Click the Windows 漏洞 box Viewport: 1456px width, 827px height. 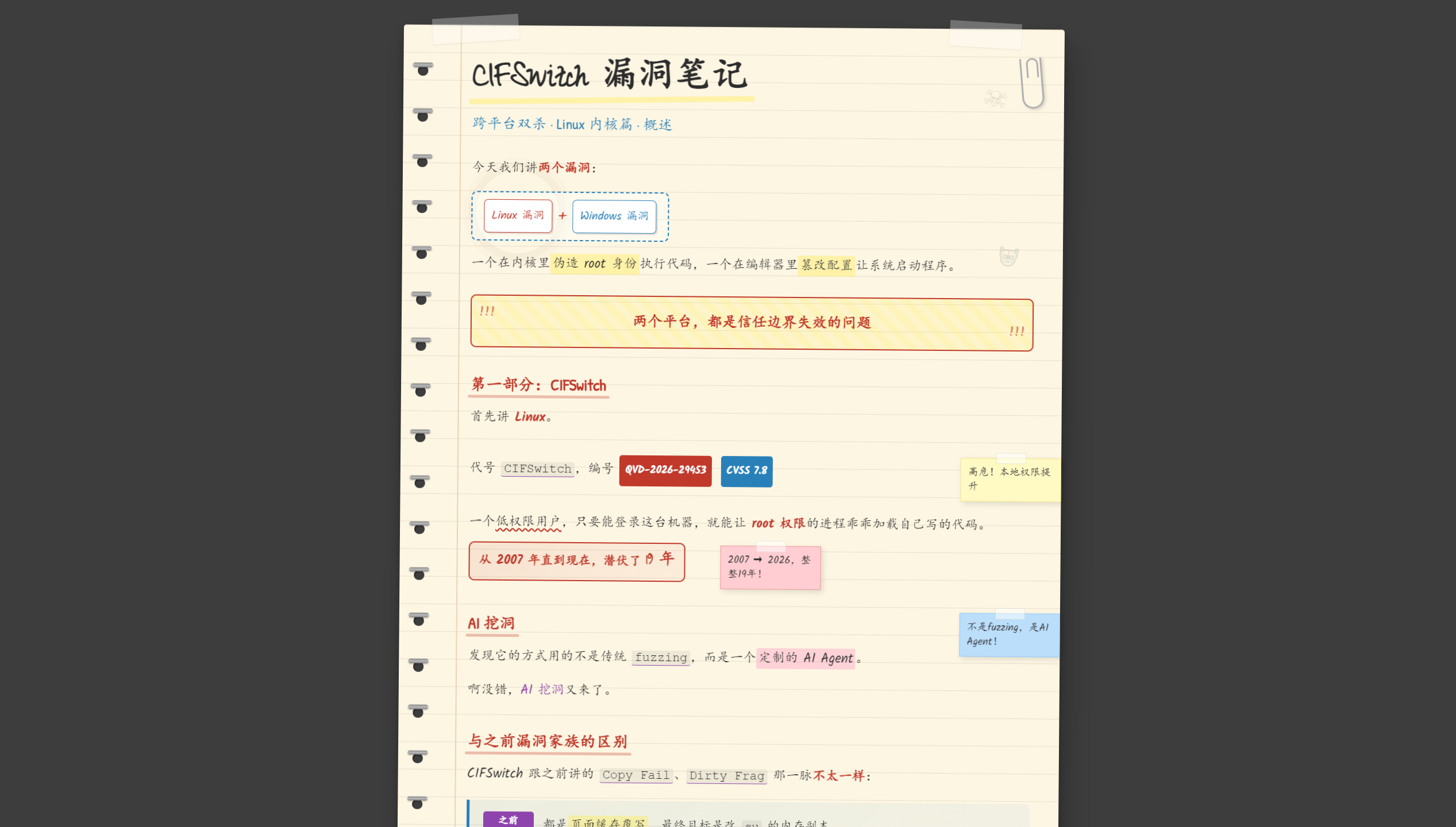(614, 216)
